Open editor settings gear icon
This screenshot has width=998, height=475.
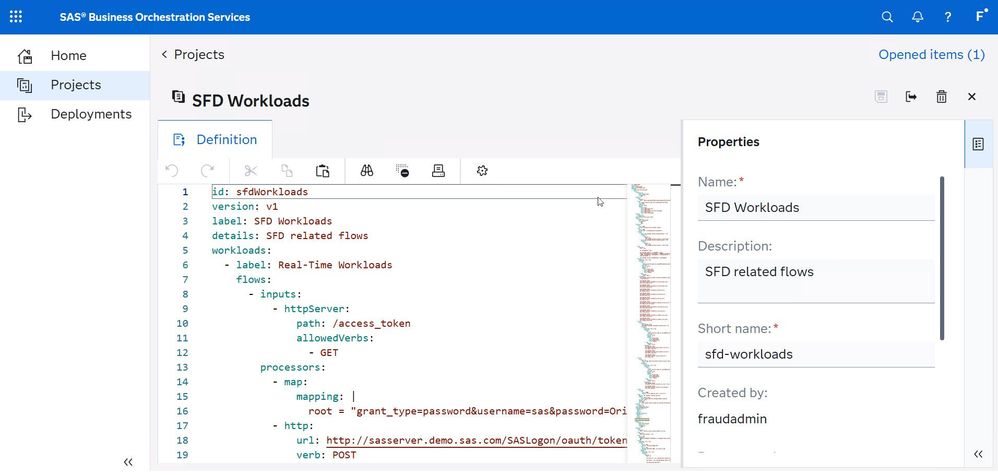click(482, 171)
